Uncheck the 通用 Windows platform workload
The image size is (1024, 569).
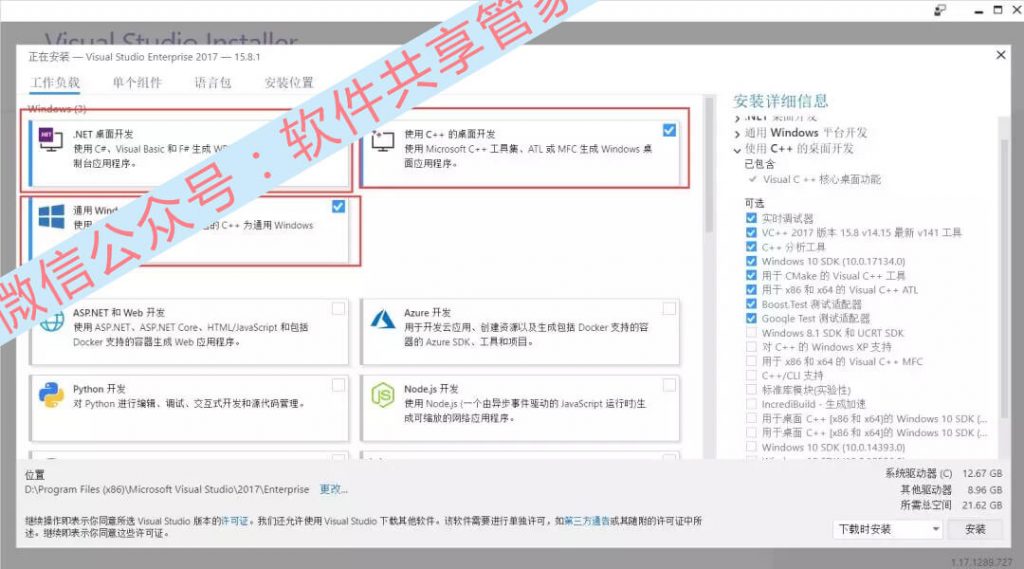[x=338, y=206]
